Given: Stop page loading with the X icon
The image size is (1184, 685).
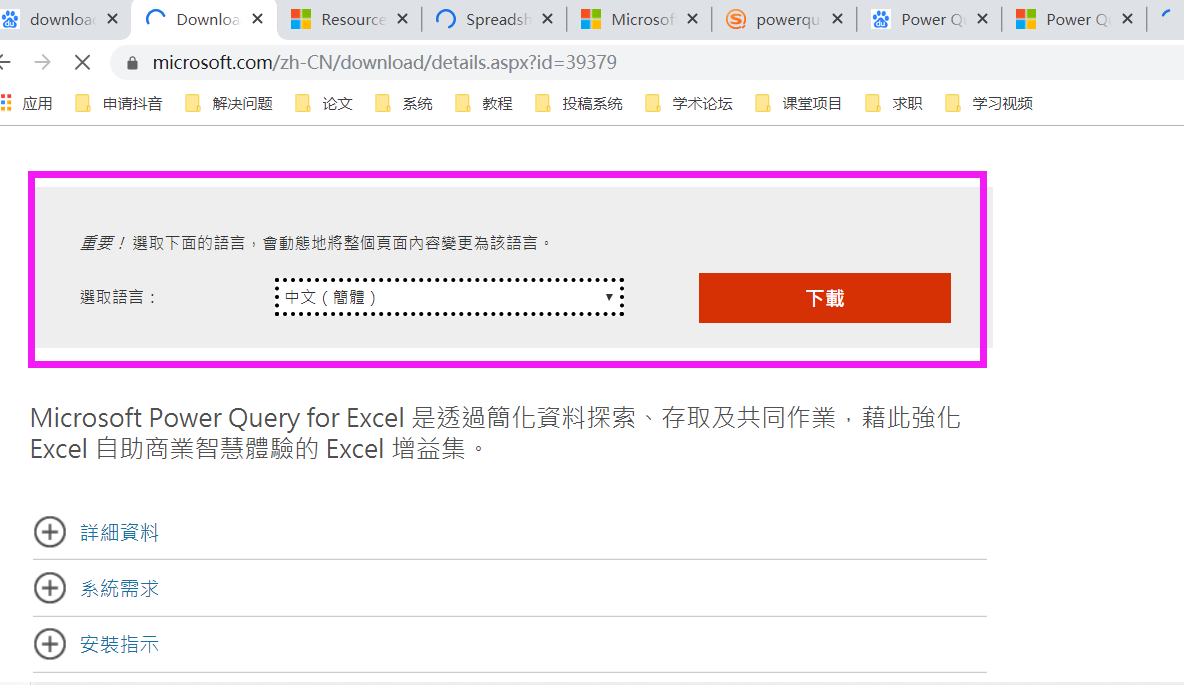Looking at the screenshot, I should [83, 62].
